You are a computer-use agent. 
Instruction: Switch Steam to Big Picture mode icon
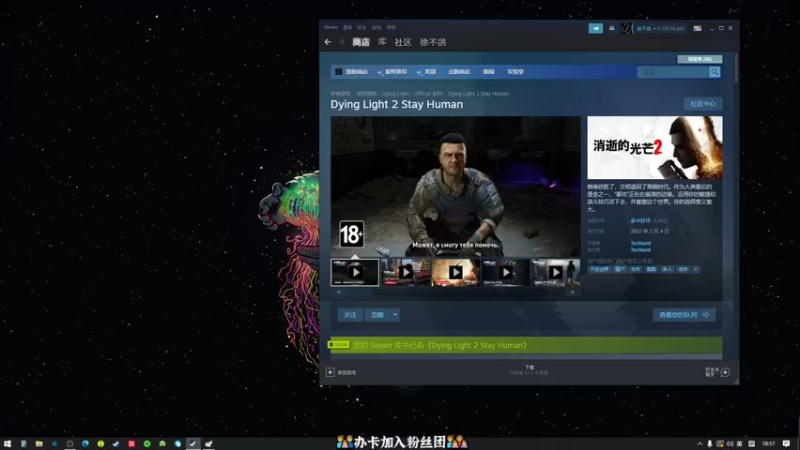coord(697,29)
